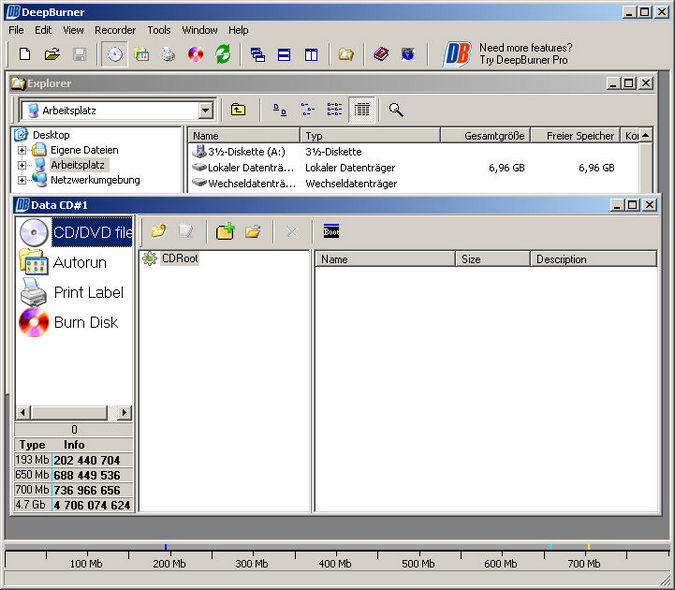The width and height of the screenshot is (675, 590).
Task: Click the disabled Save floppy icon
Action: tap(80, 54)
